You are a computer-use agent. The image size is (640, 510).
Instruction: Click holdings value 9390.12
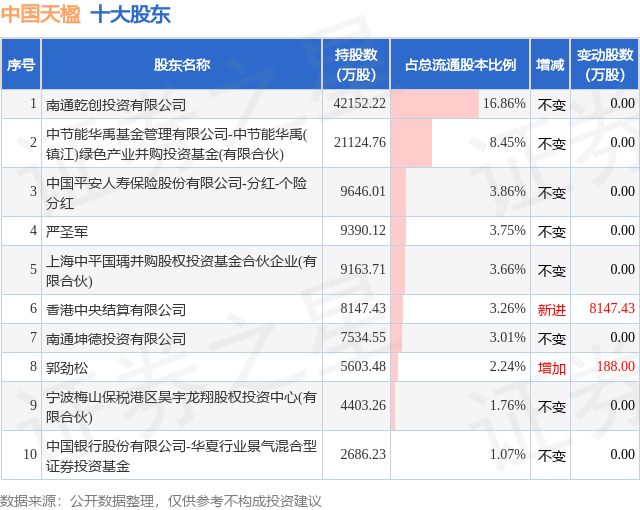(x=363, y=230)
